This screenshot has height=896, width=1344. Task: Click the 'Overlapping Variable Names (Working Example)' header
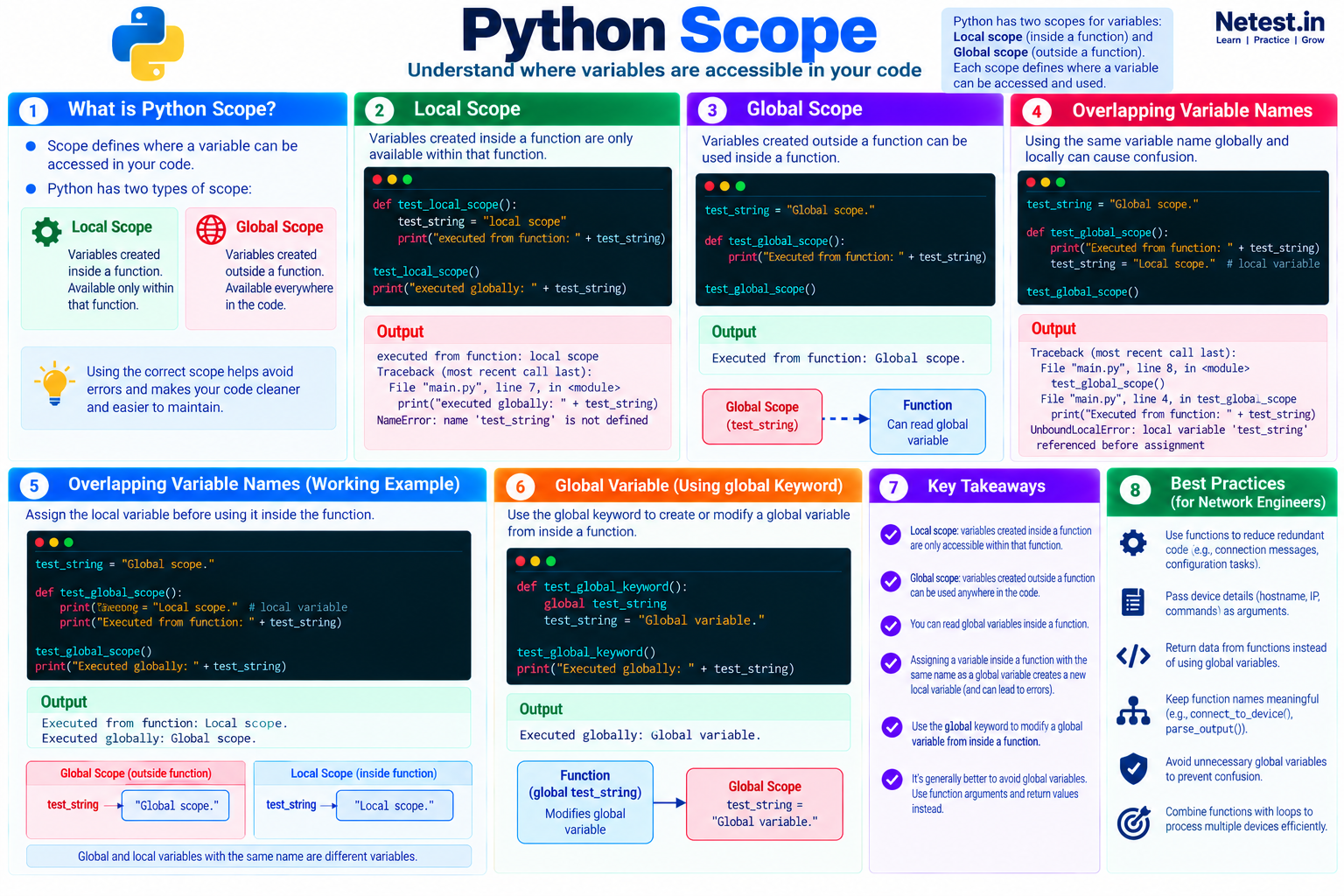click(x=248, y=485)
